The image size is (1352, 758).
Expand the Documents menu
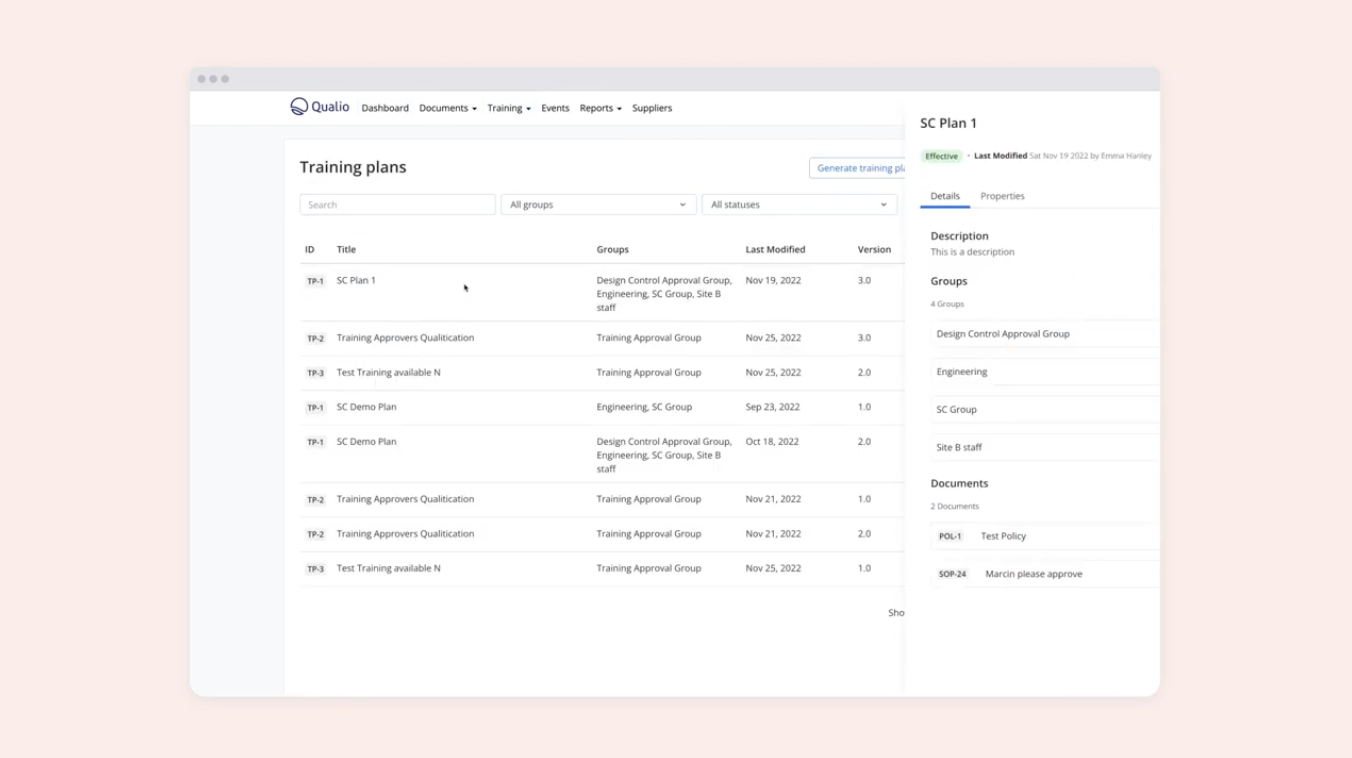coord(447,108)
